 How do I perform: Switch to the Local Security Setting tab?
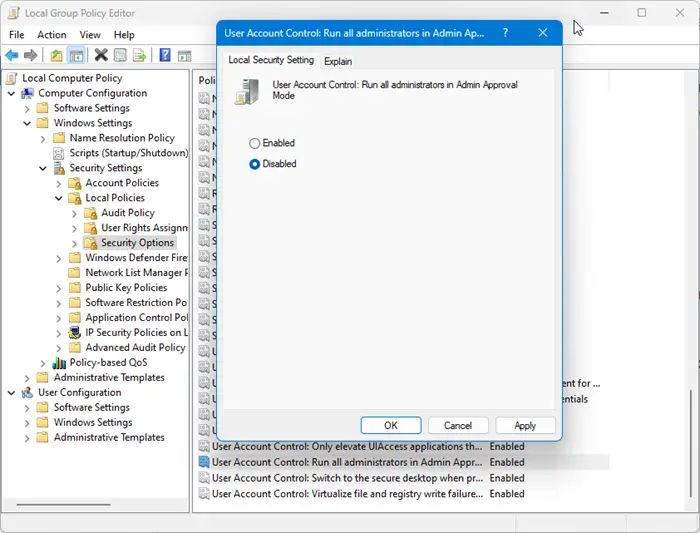[x=271, y=60]
